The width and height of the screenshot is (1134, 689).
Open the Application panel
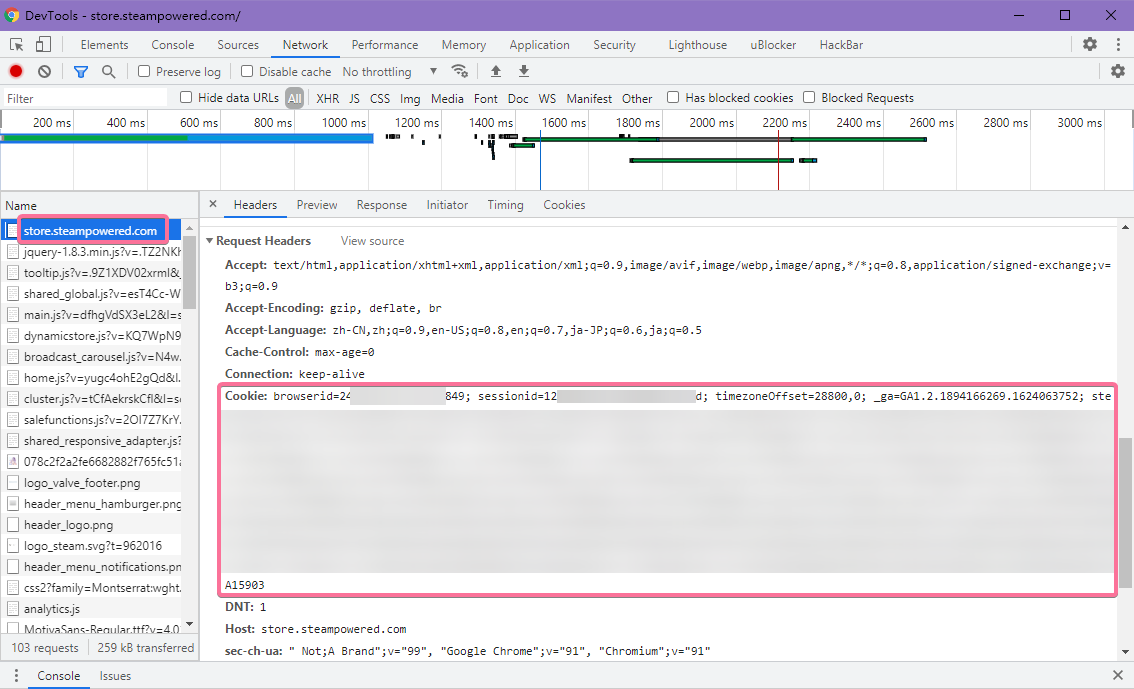[x=539, y=44]
